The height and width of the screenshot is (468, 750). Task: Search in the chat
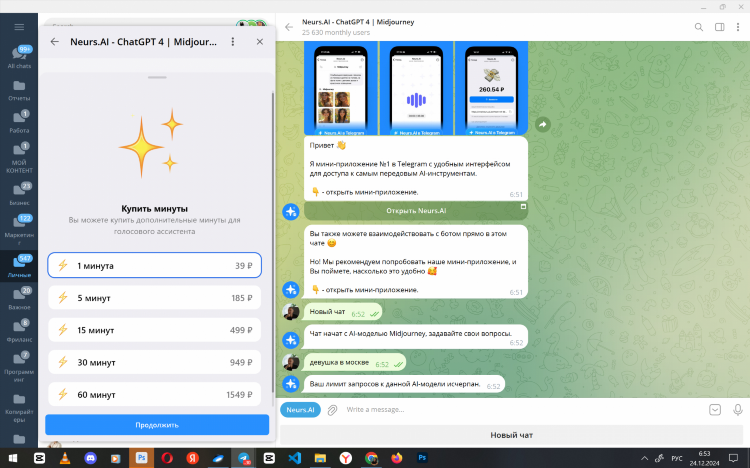click(x=699, y=27)
